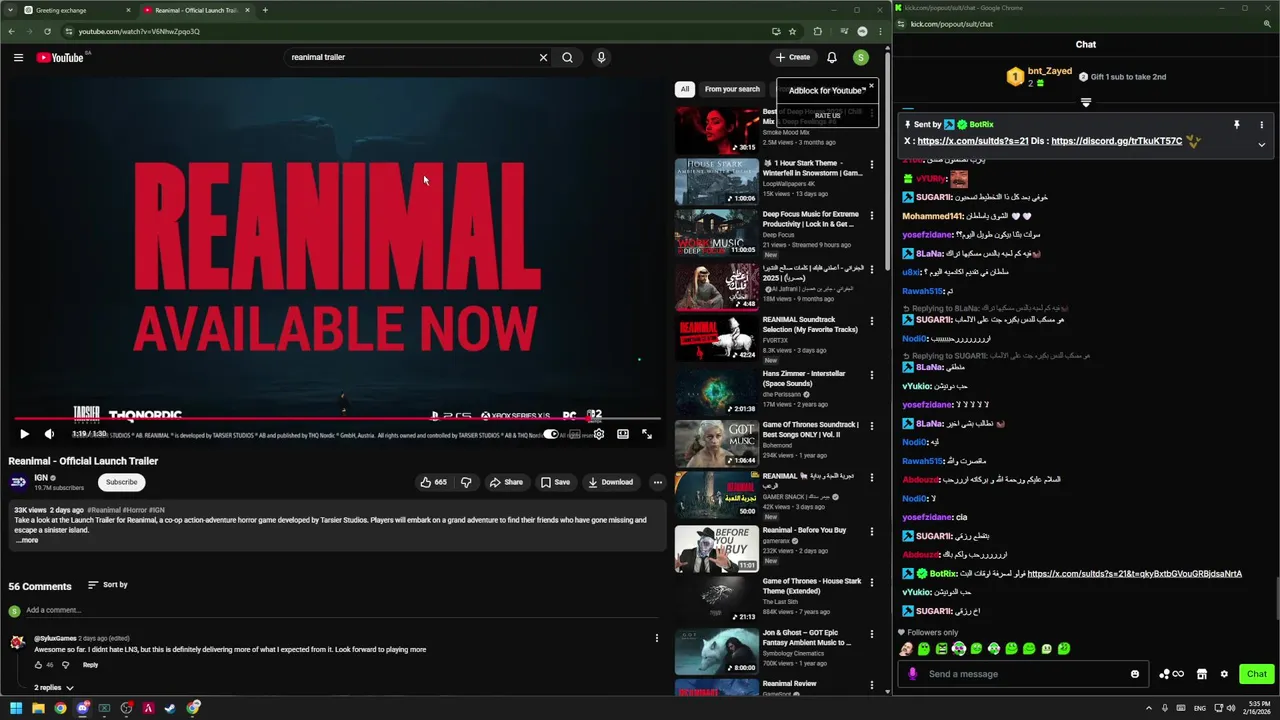
Task: Open the 'Reanimal - Before You Buy' thumbnail
Action: tap(717, 548)
